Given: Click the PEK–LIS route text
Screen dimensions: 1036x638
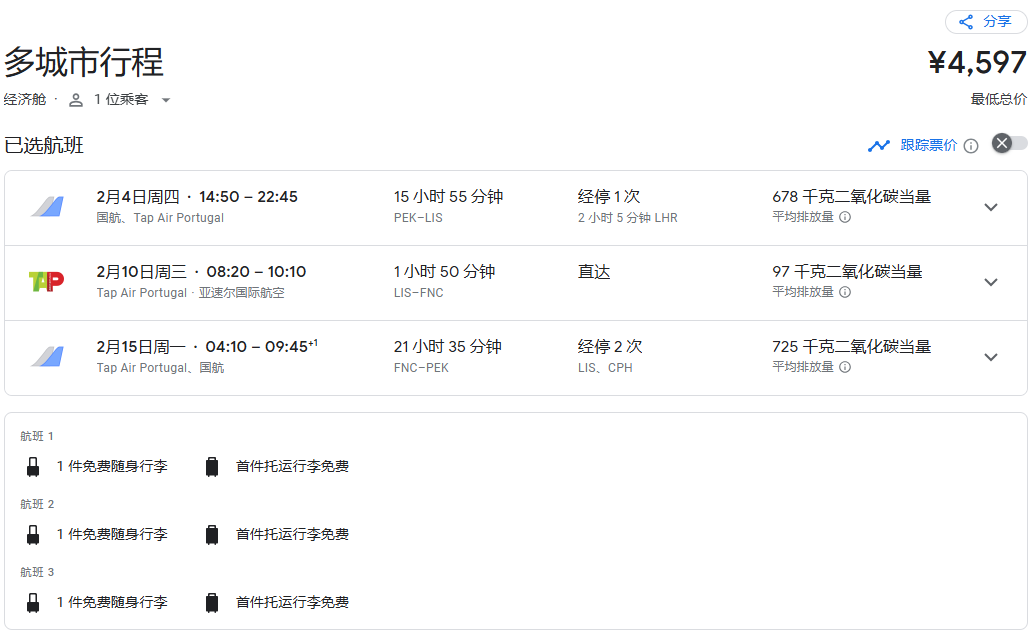Looking at the screenshot, I should pyautogui.click(x=418, y=218).
